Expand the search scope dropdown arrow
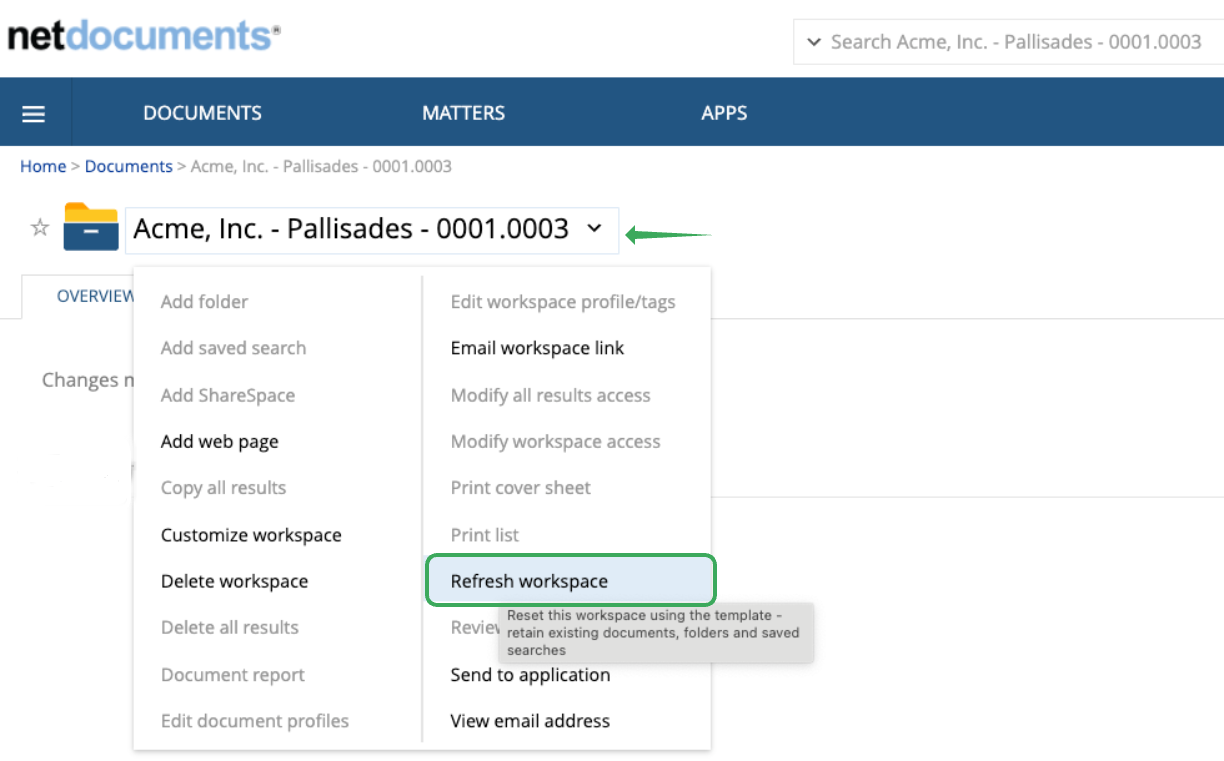Screen dimensions: 1224x761 pos(812,42)
